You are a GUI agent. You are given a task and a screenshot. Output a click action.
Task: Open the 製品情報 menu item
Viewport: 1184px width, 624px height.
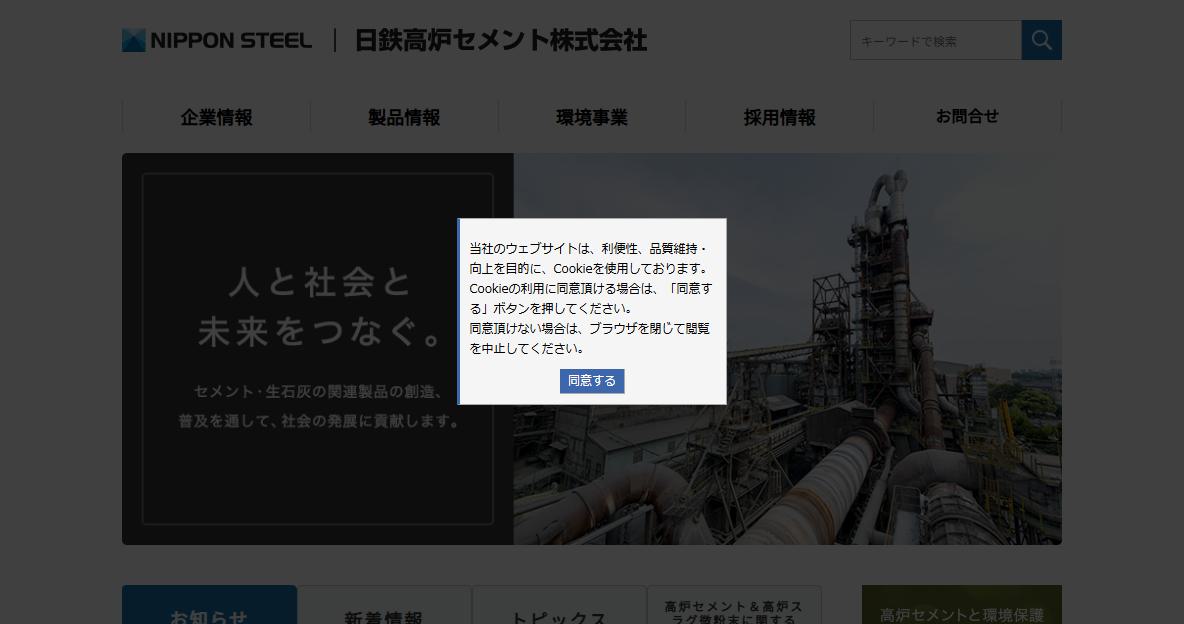[x=404, y=117]
